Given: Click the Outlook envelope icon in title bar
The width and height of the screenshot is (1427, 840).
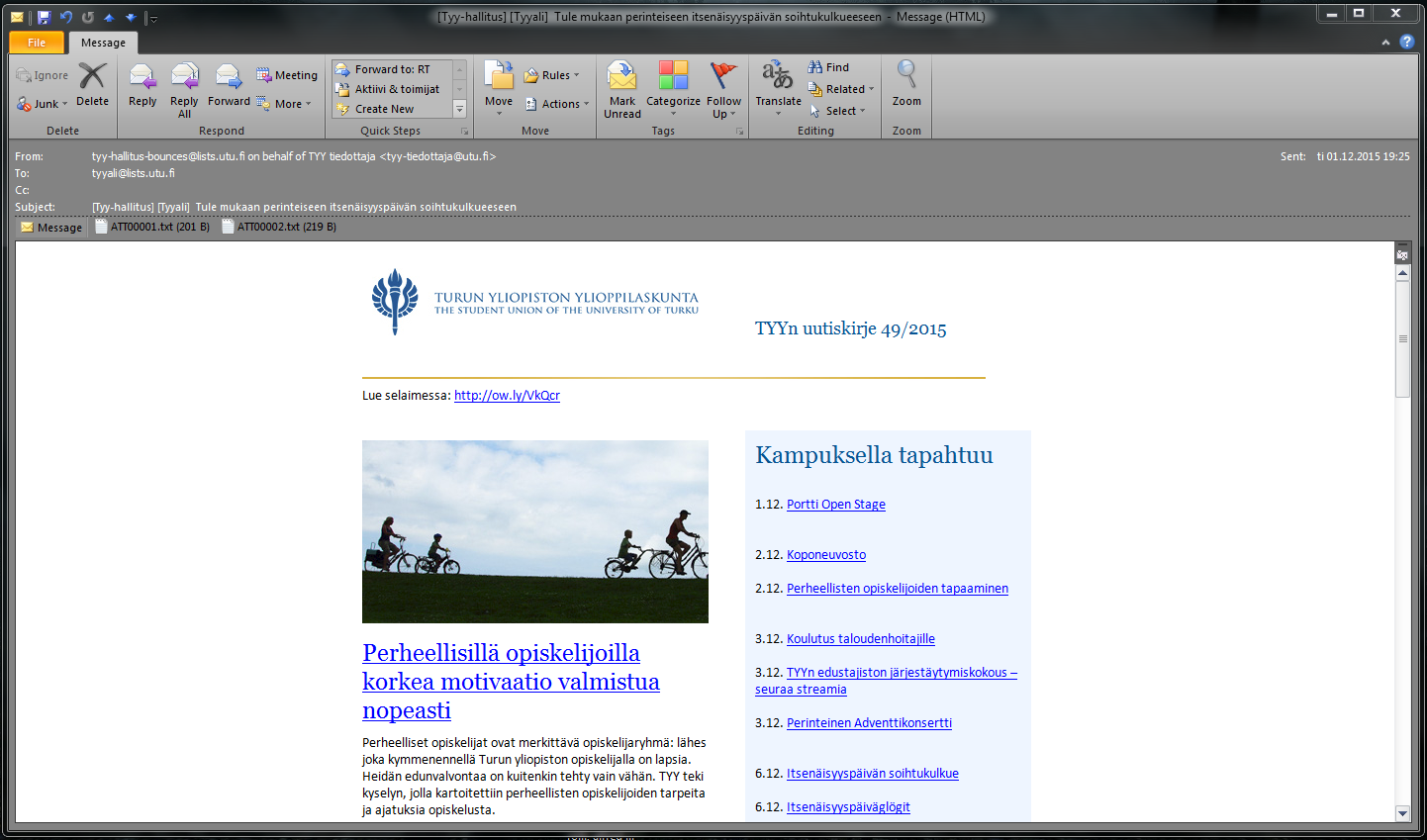Looking at the screenshot, I should tap(17, 17).
